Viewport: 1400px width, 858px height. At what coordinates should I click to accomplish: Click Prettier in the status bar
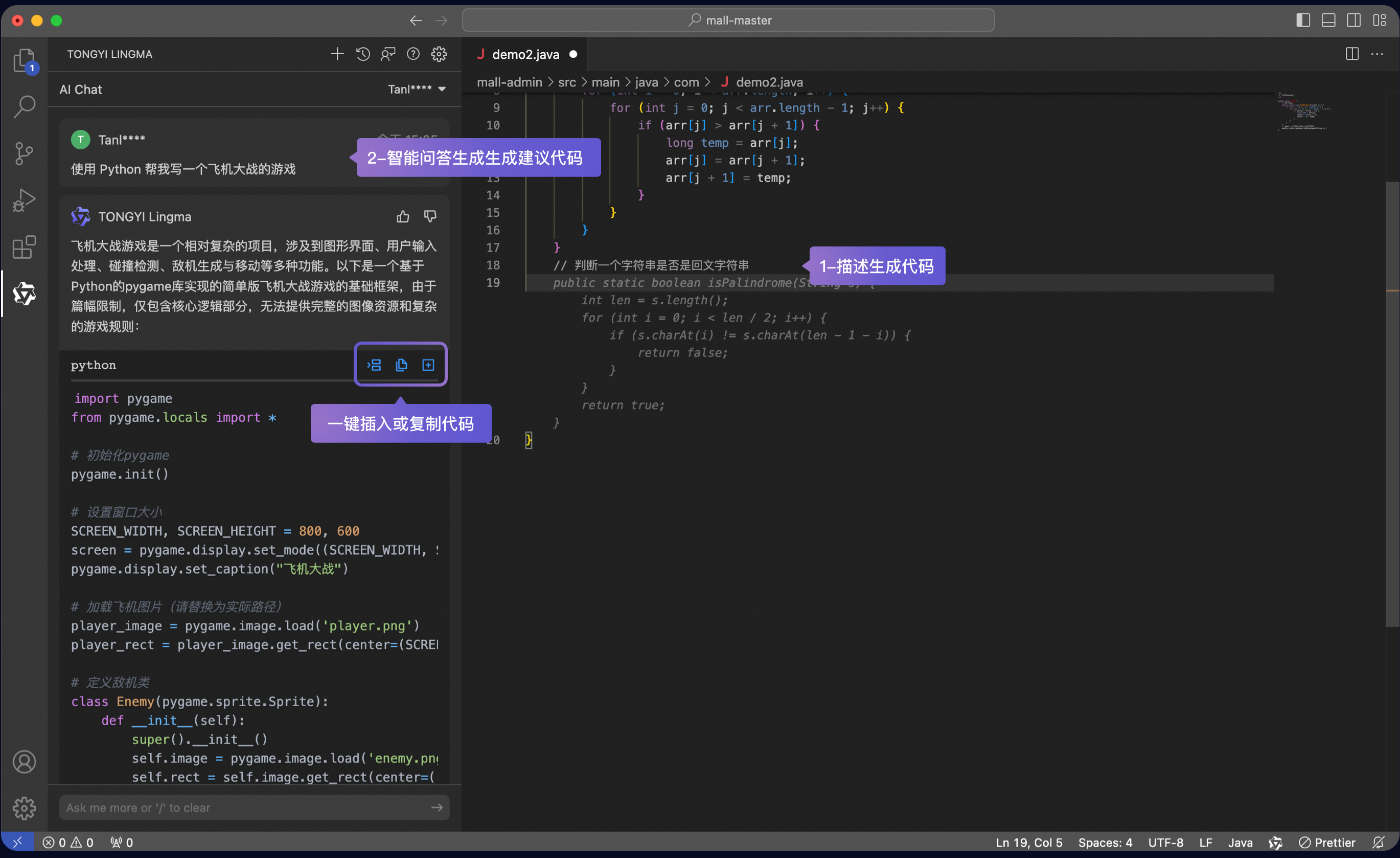[x=1327, y=842]
